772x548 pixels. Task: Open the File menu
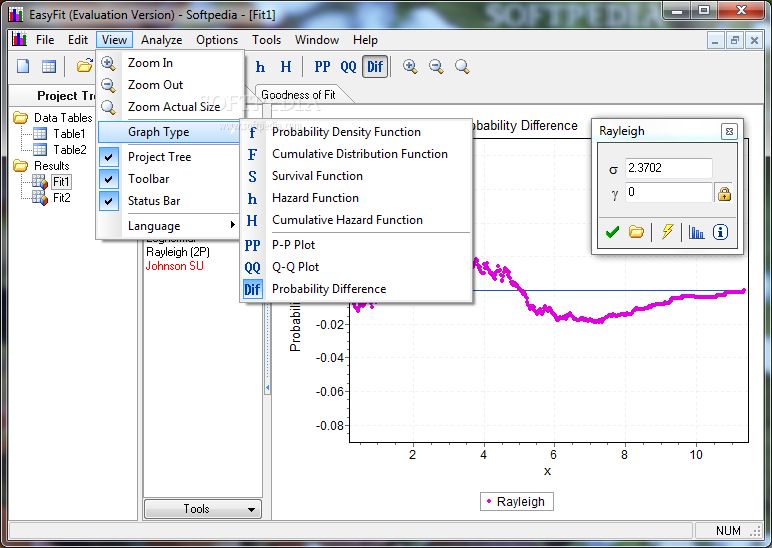pyautogui.click(x=45, y=40)
